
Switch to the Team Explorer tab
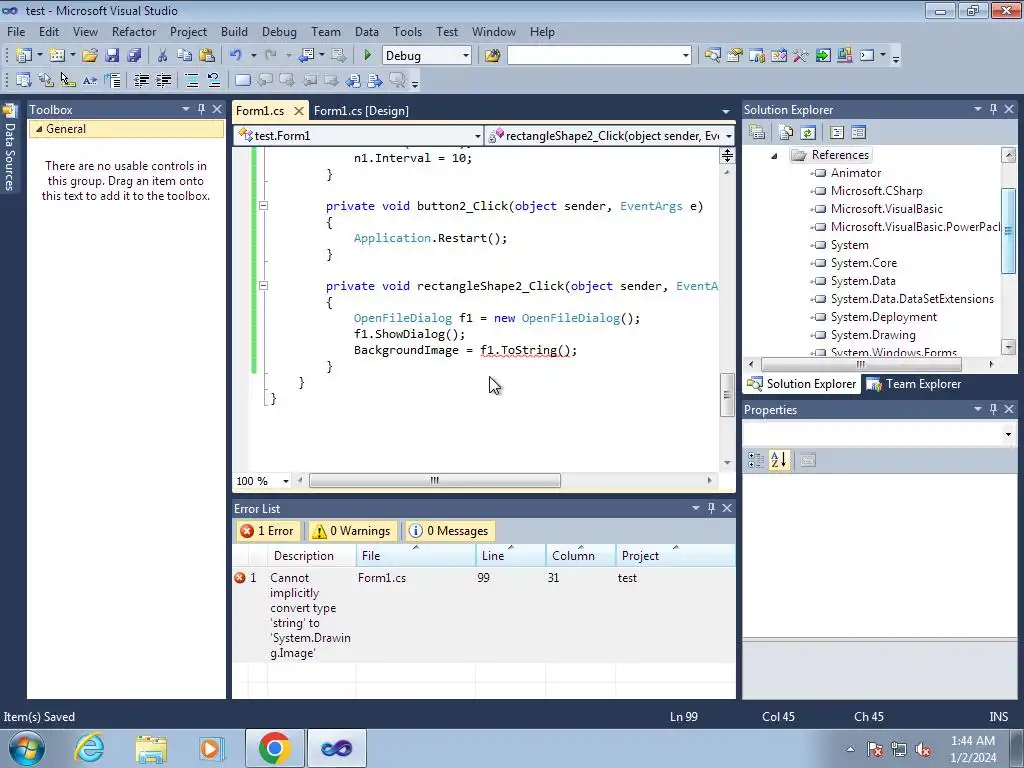(x=914, y=384)
